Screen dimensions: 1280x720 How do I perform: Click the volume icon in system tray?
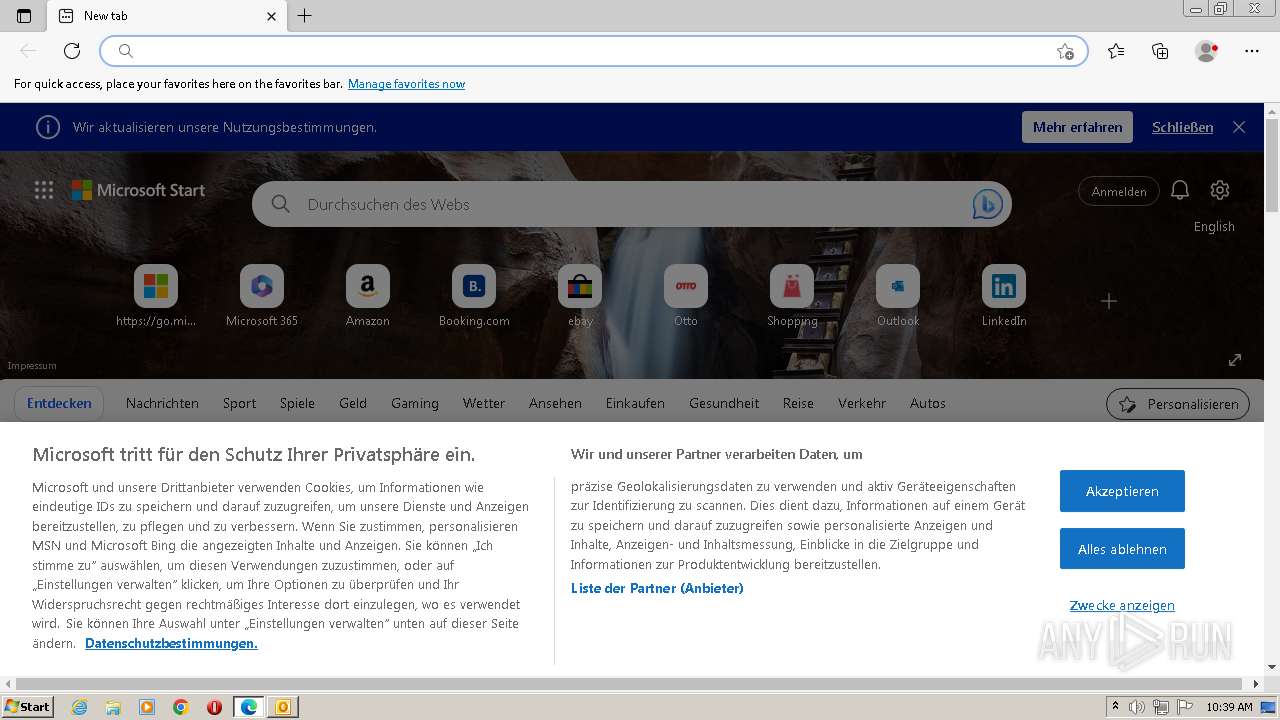tap(1137, 707)
